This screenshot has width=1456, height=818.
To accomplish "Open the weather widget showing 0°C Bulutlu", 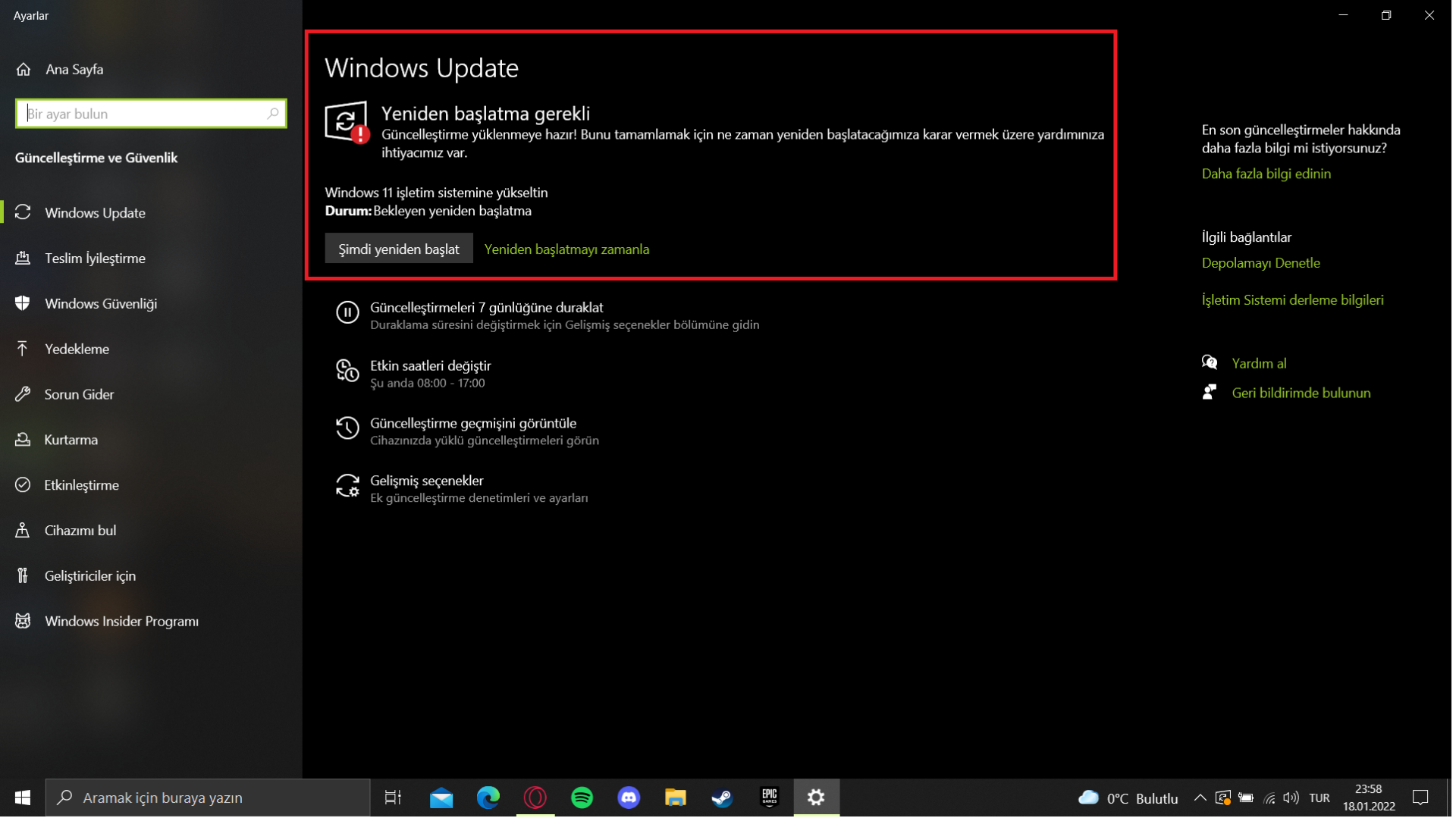I will (x=1131, y=799).
